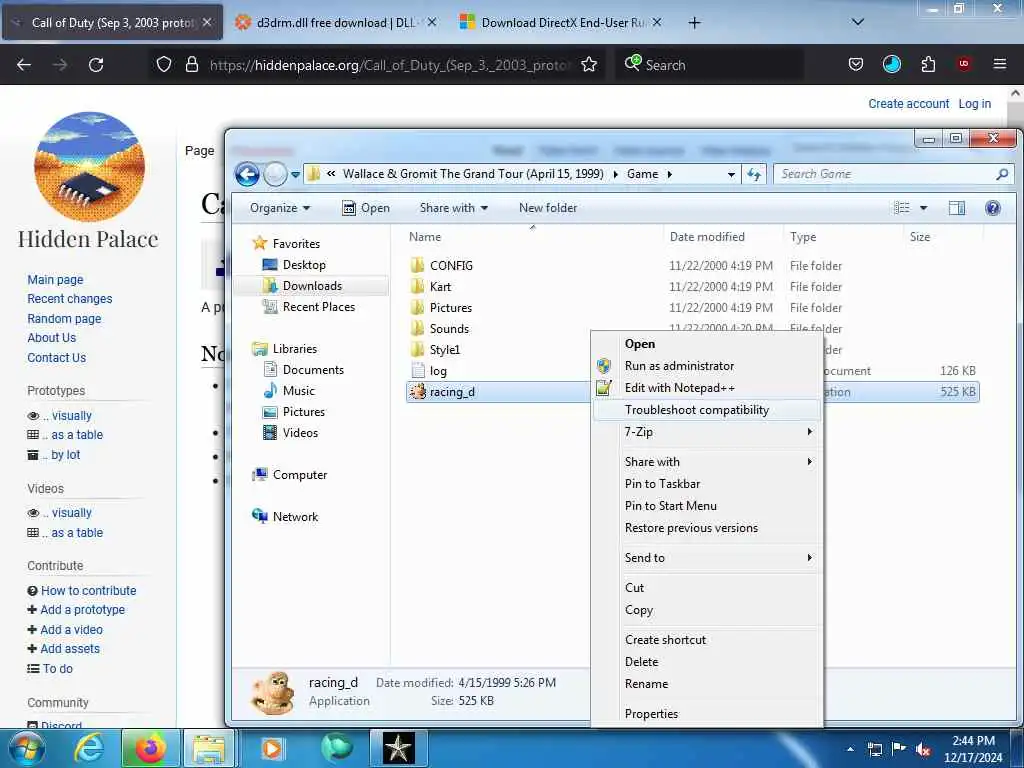Switch to d3drm.dll download tab
Viewport: 1024px width, 768px height.
pyautogui.click(x=336, y=22)
